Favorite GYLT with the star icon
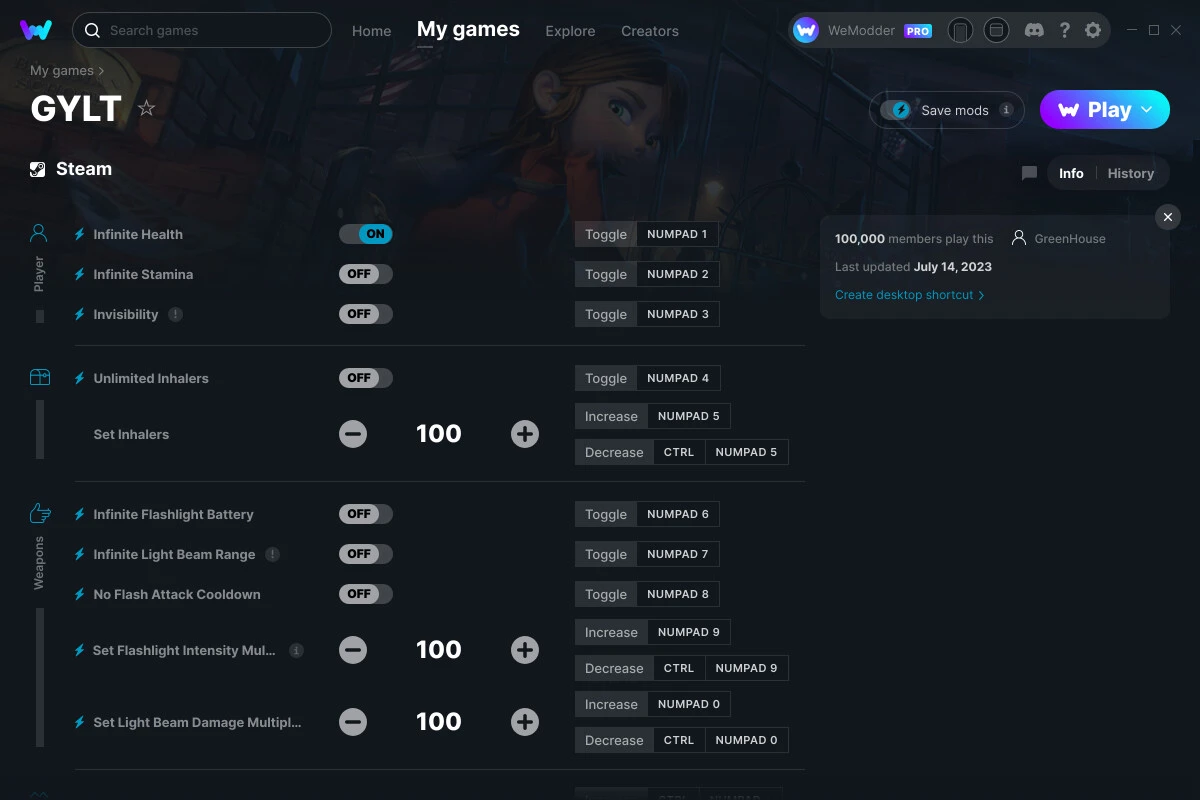Screen dimensions: 1200x800 (147, 108)
